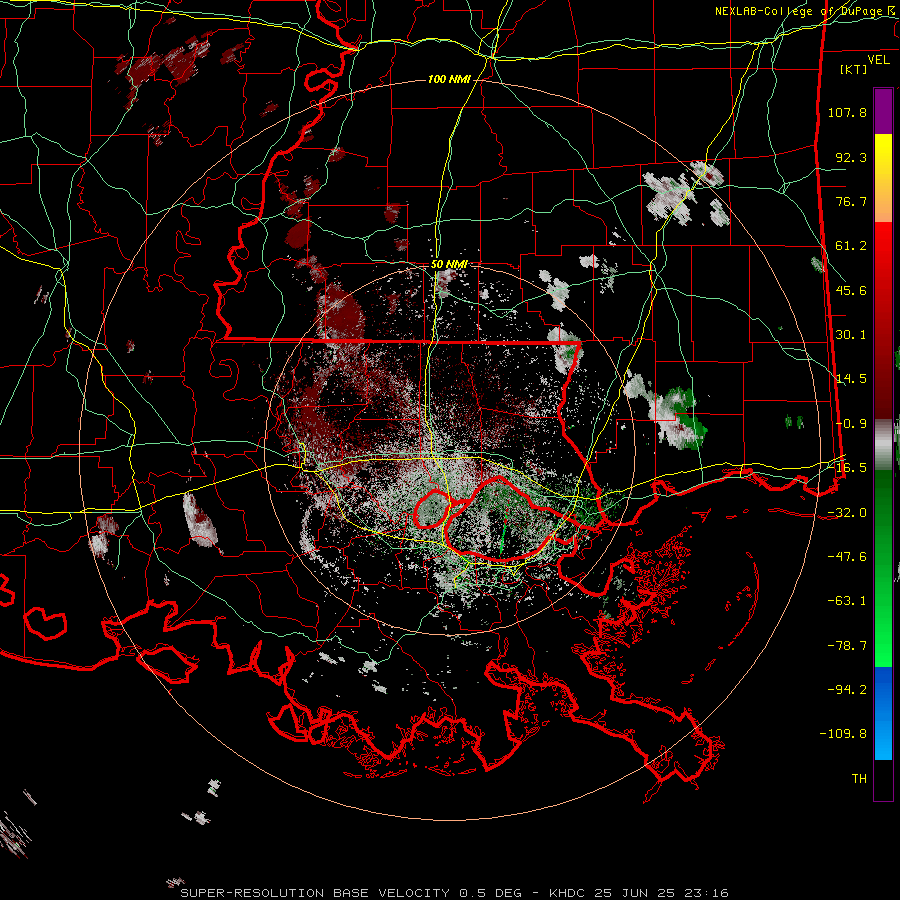The height and width of the screenshot is (900, 900).
Task: Click the 107.8 legend value
Action: tap(847, 112)
